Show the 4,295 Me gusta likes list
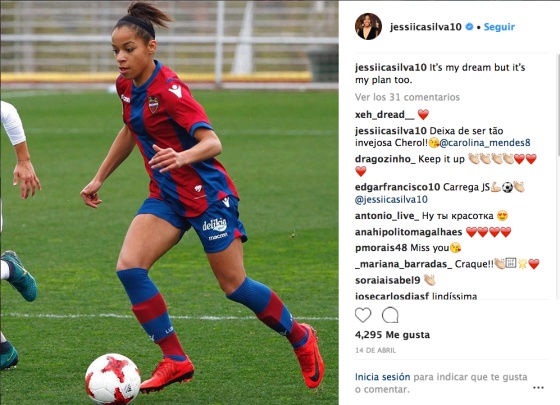This screenshot has width=560, height=405. [392, 335]
